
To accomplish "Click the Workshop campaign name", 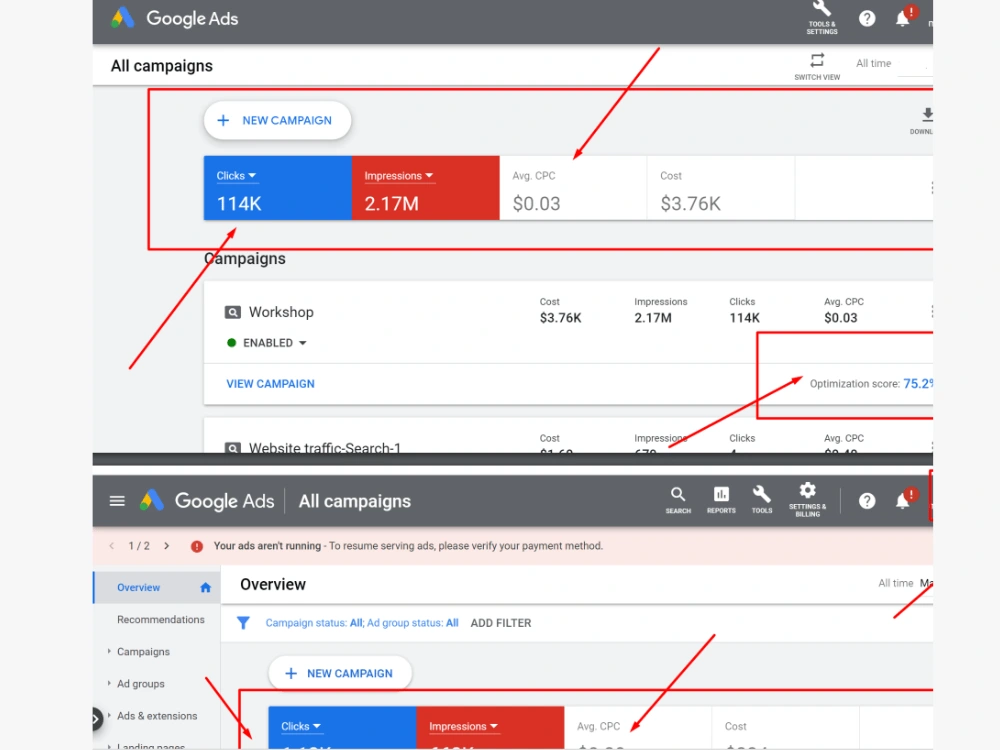I will point(281,312).
